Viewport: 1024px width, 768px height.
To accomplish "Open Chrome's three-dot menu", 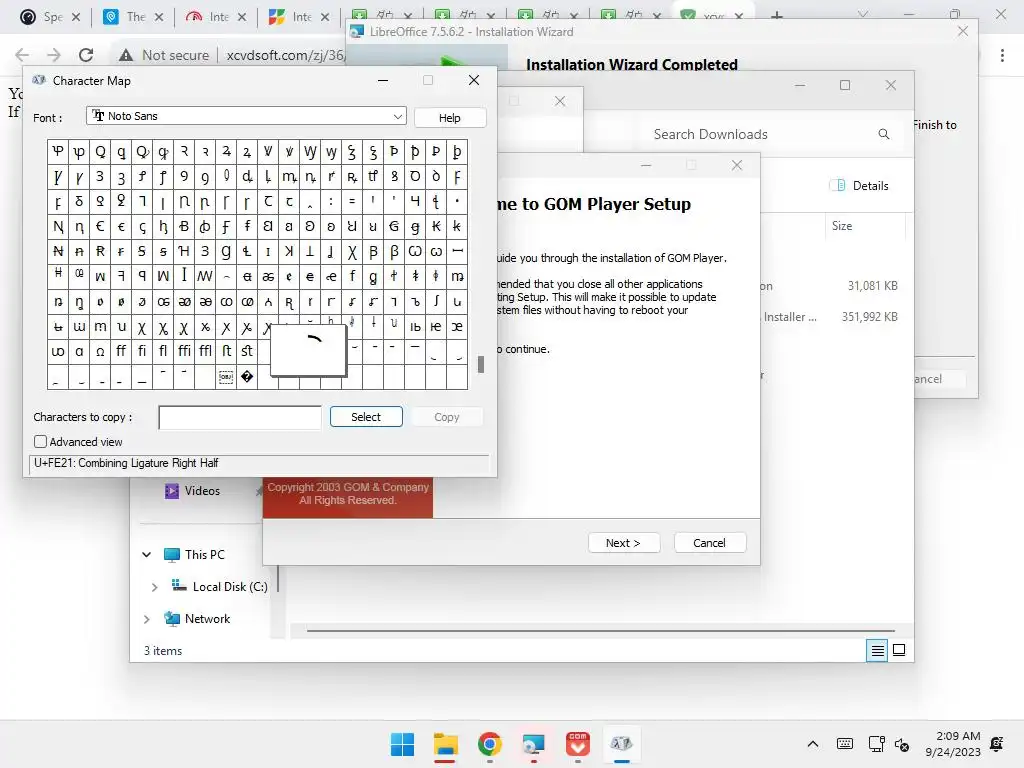I will coord(1002,56).
